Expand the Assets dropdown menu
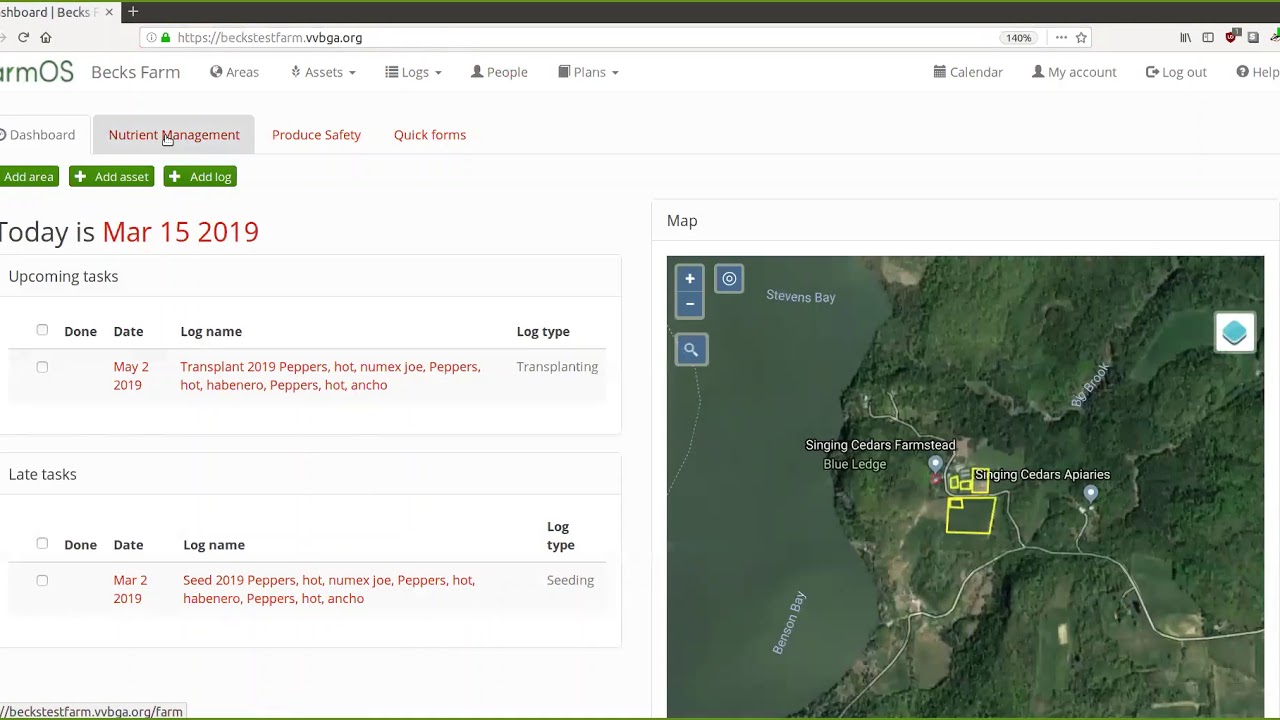This screenshot has width=1280, height=720. pos(323,72)
